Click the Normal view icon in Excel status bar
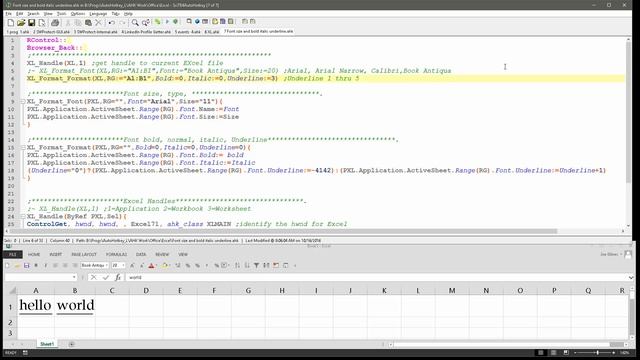Image resolution: width=640 pixels, height=360 pixels. click(541, 353)
